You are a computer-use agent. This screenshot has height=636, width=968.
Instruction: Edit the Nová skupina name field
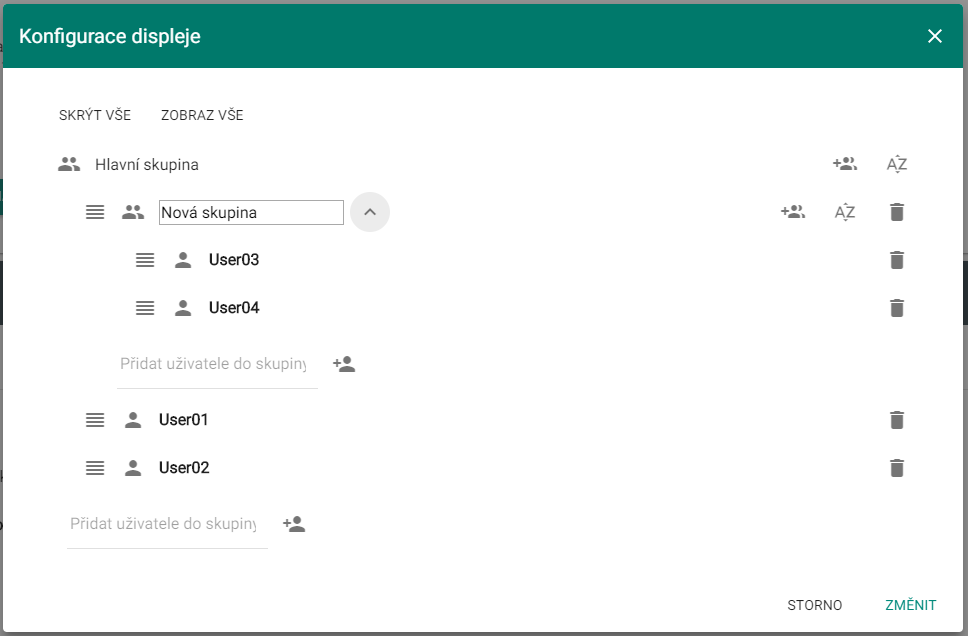point(251,212)
